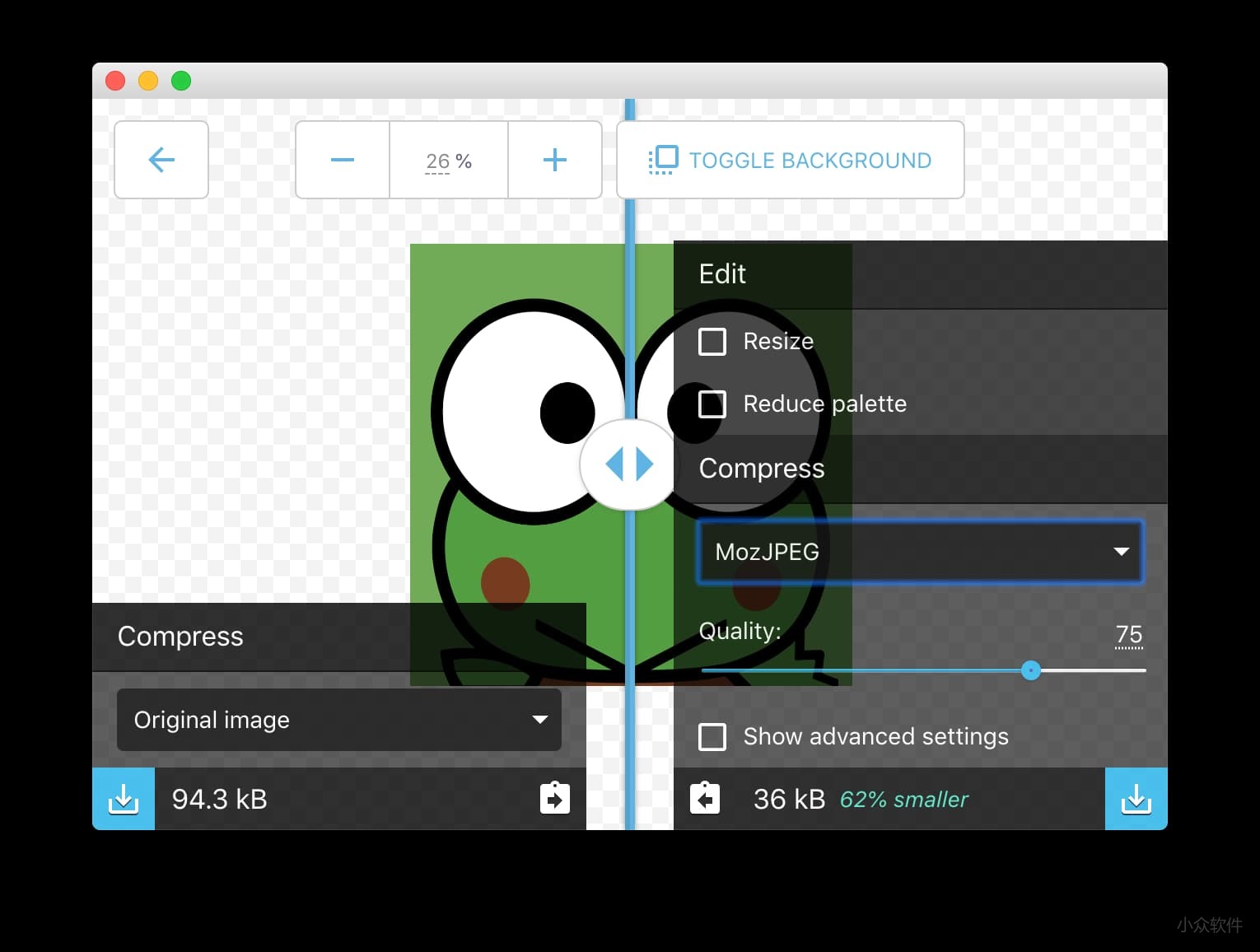This screenshot has width=1260, height=952.
Task: Click Toggle Background button
Action: pyautogui.click(x=791, y=160)
